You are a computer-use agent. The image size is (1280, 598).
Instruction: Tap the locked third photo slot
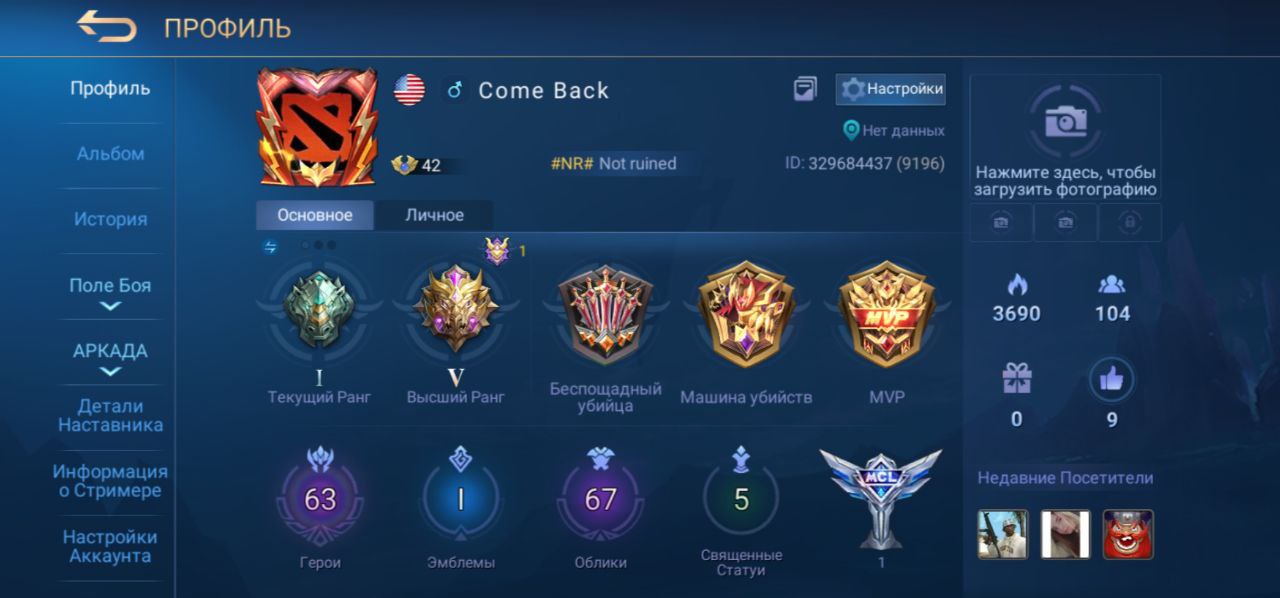coord(1129,223)
